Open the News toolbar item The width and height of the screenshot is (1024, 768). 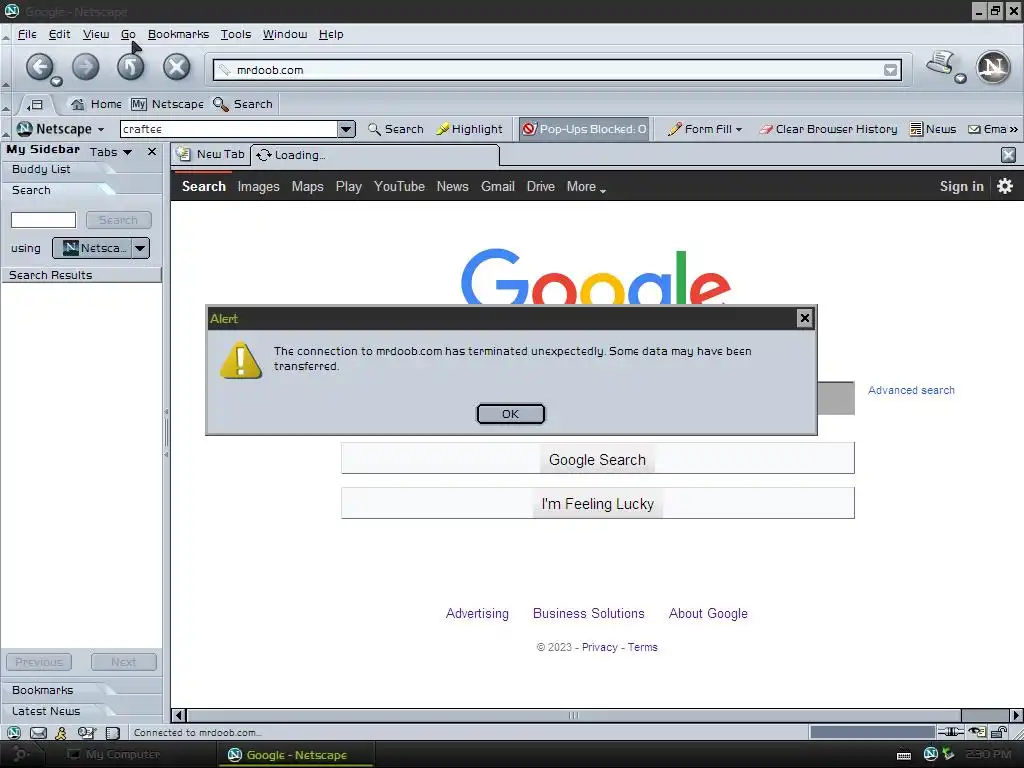933,129
